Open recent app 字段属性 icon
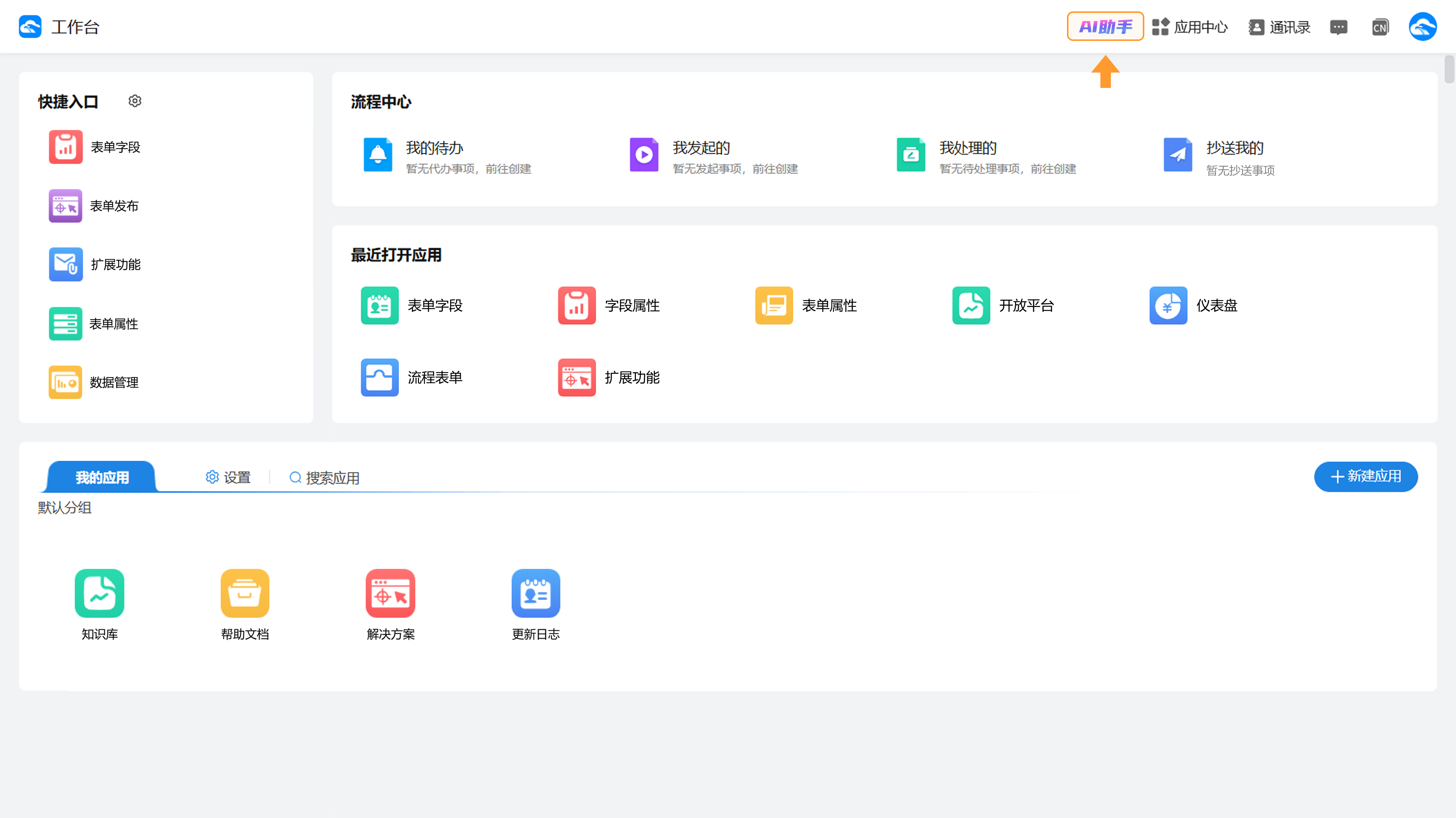The width and height of the screenshot is (1456, 818). (577, 306)
